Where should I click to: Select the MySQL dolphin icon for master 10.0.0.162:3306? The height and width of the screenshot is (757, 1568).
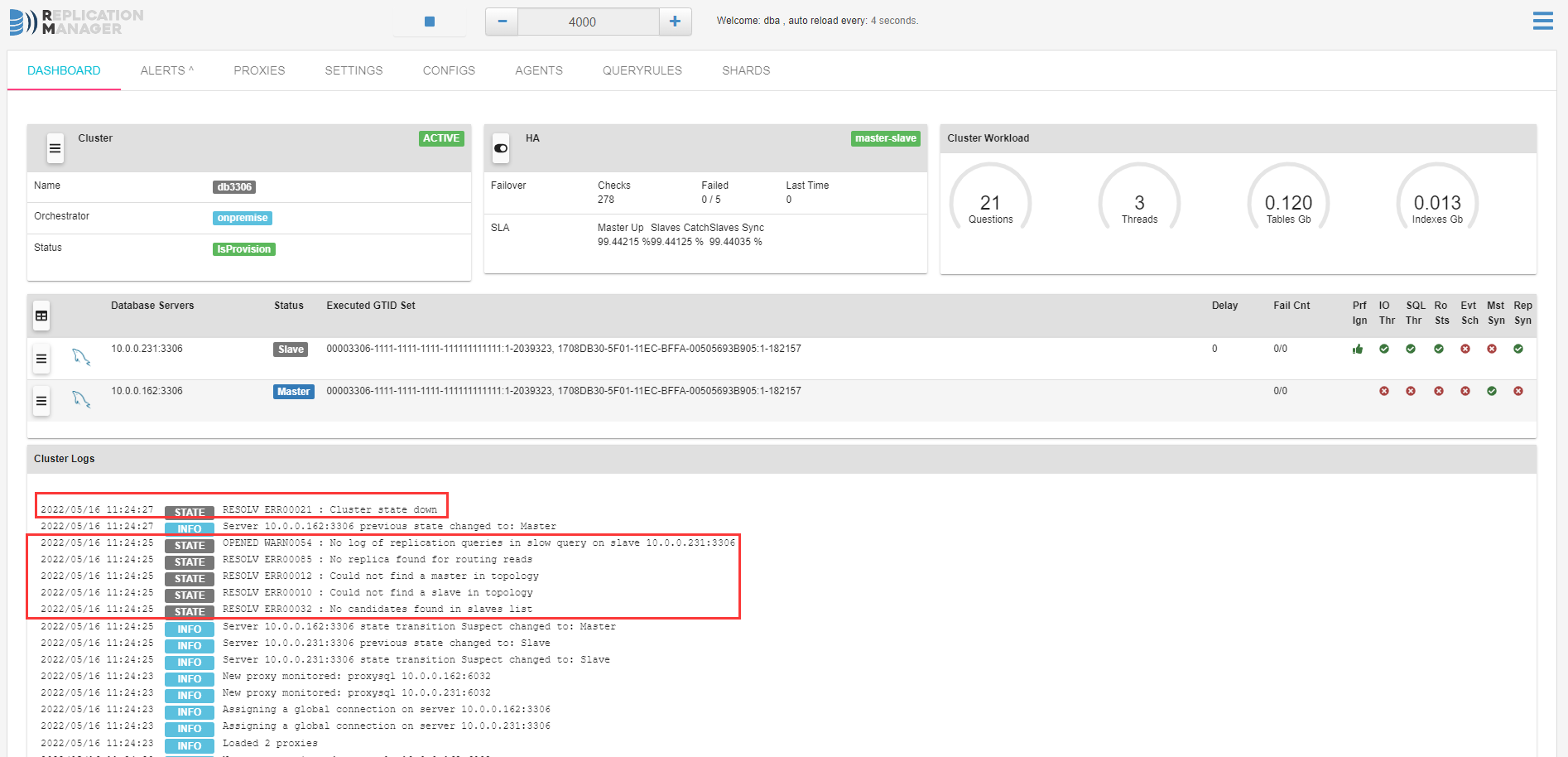coord(81,400)
